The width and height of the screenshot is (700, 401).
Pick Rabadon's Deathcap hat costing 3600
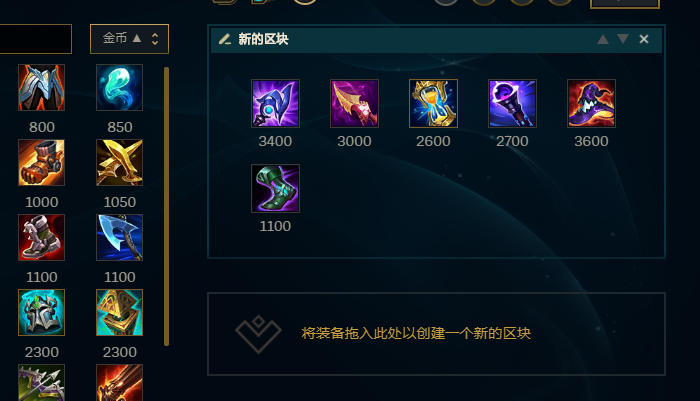click(x=591, y=104)
